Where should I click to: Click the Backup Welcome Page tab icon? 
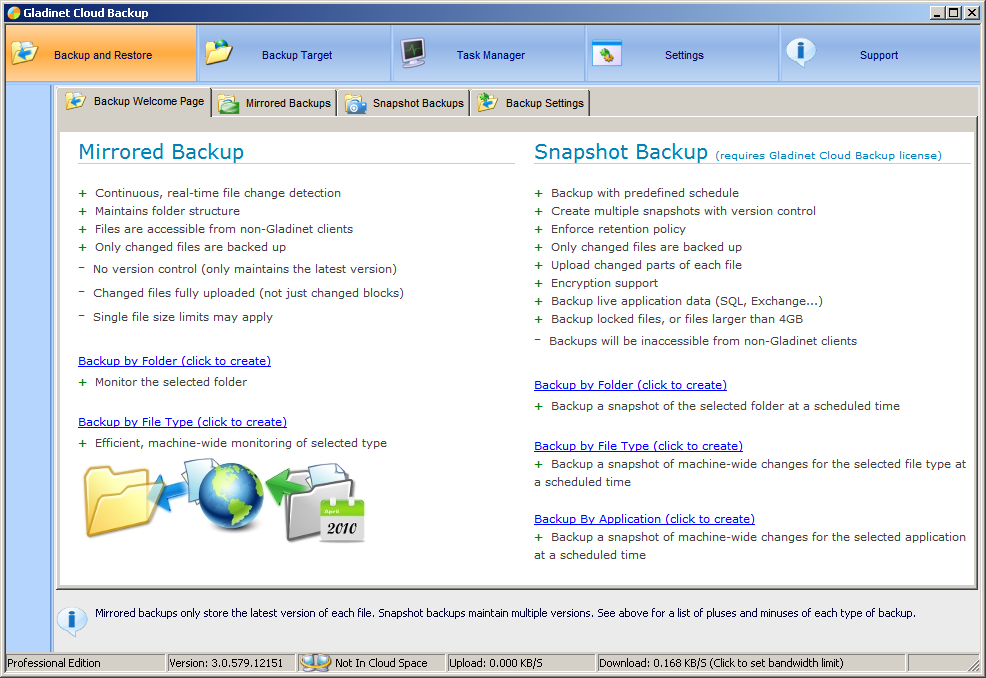tap(76, 101)
